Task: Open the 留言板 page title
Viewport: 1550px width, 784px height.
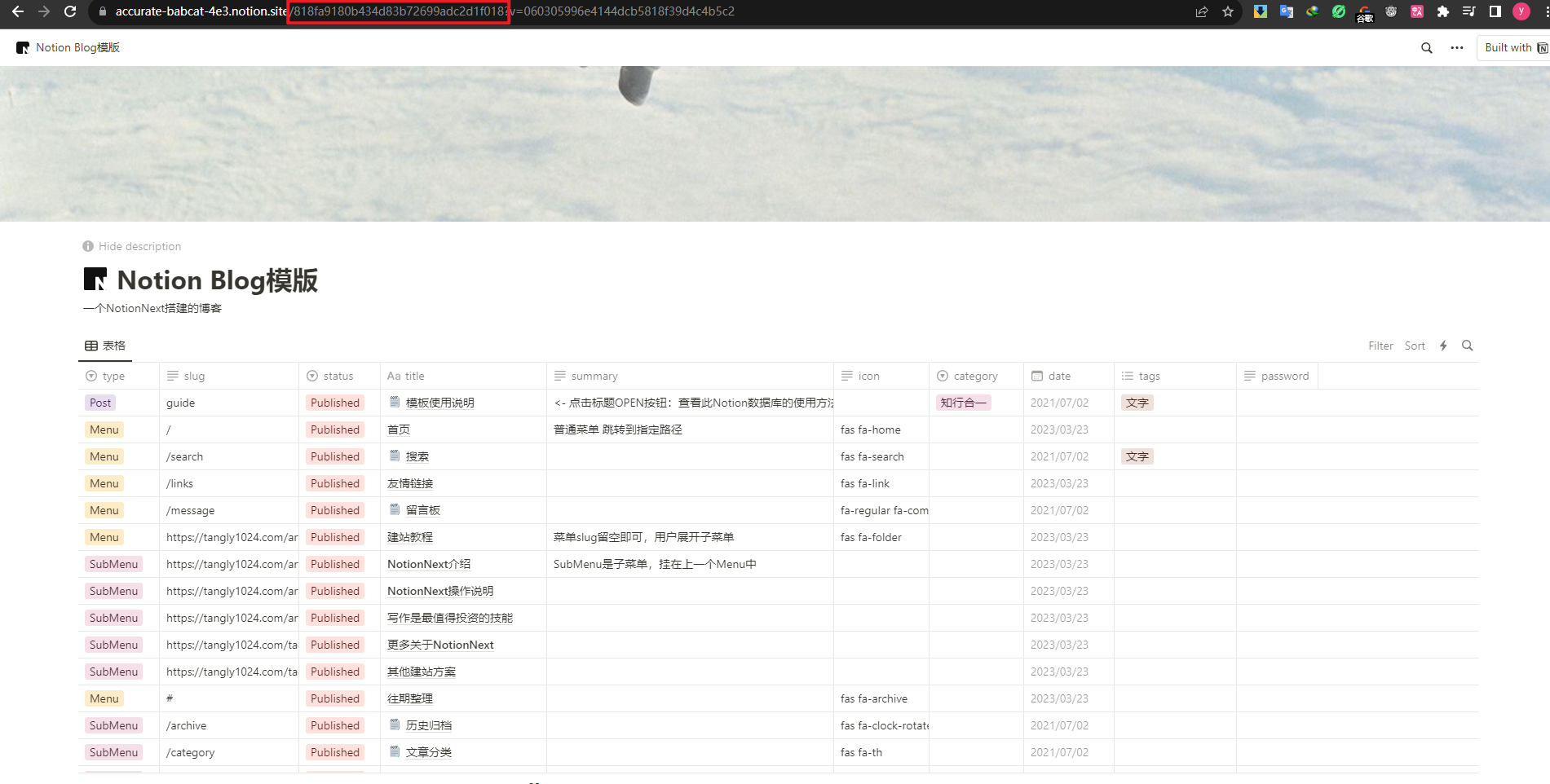Action: (423, 510)
